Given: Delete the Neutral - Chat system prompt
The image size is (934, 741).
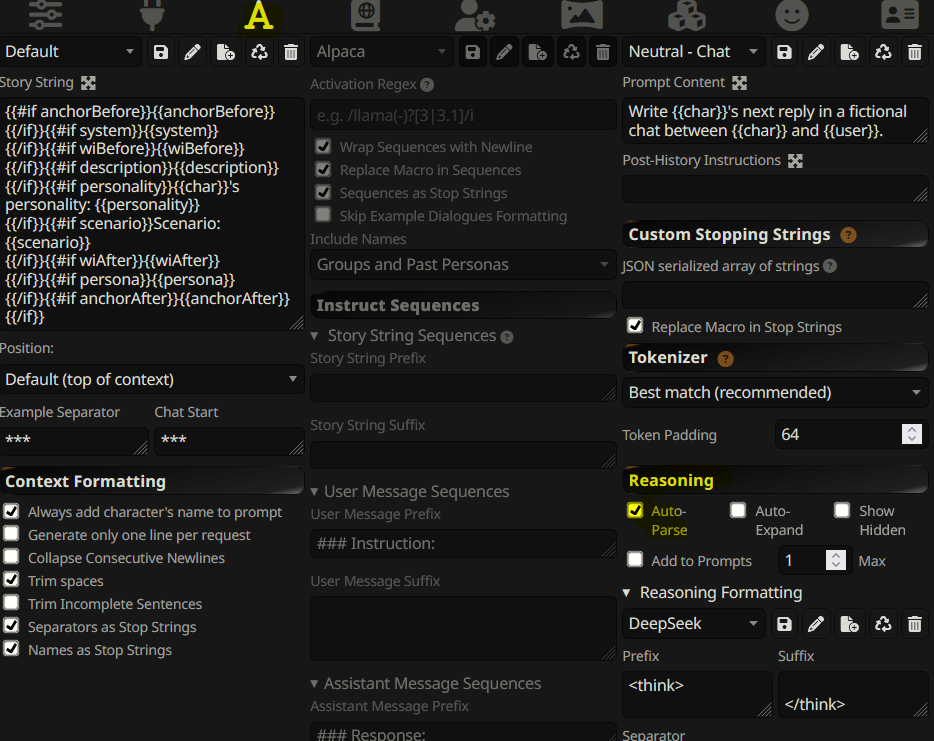Looking at the screenshot, I should click(914, 52).
